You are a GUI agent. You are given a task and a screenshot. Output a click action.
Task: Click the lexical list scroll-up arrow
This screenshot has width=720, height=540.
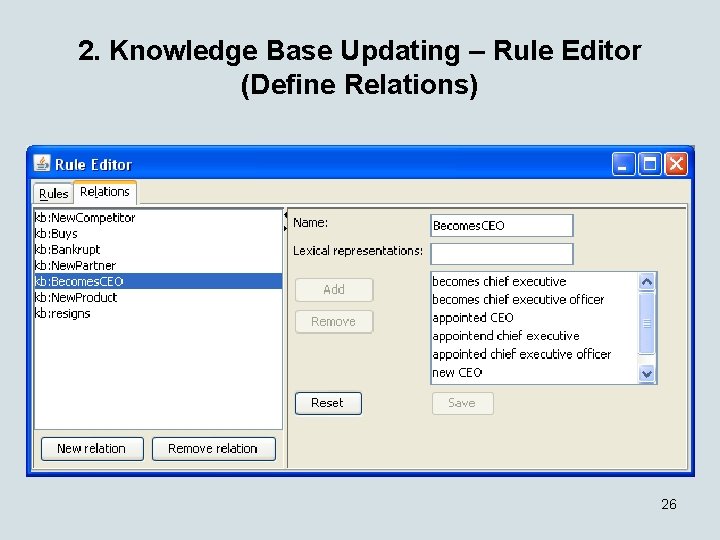(647, 281)
